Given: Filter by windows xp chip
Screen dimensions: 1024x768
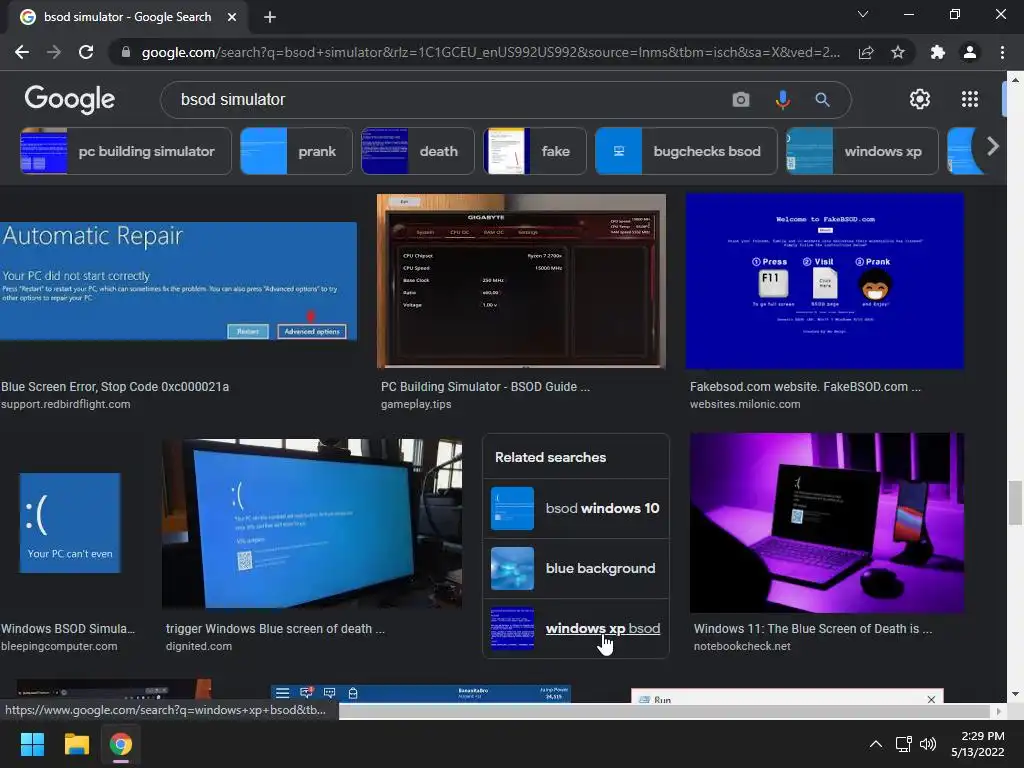Looking at the screenshot, I should pos(862,151).
